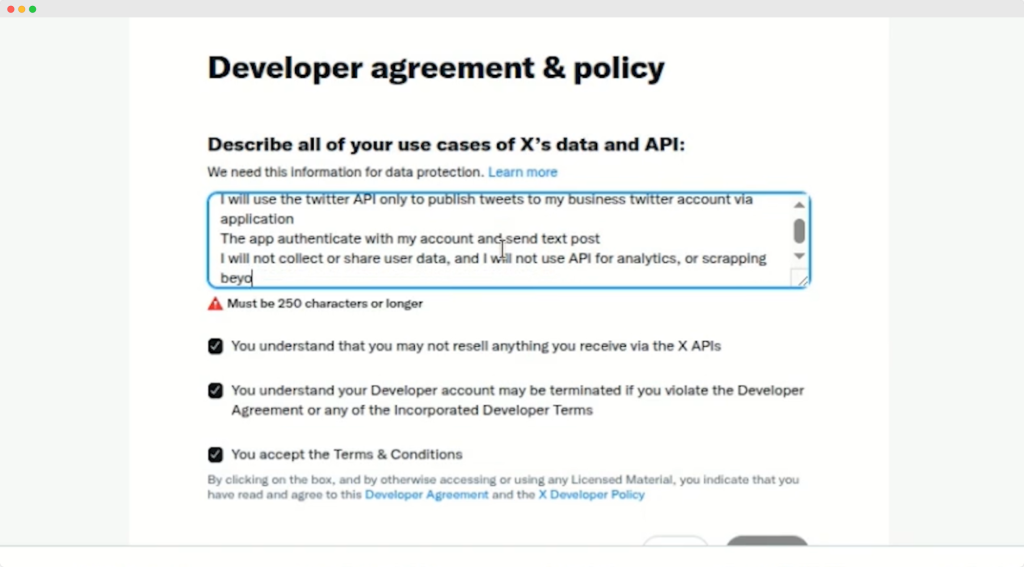Viewport: 1024px width, 567px height.
Task: Click the dark gray button at bottom right
Action: pos(766,543)
